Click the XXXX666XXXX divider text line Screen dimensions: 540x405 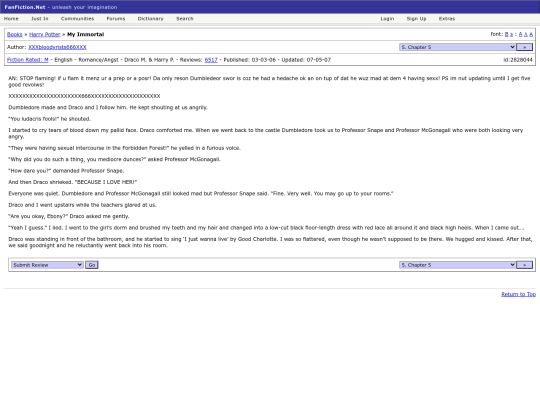coord(84,96)
